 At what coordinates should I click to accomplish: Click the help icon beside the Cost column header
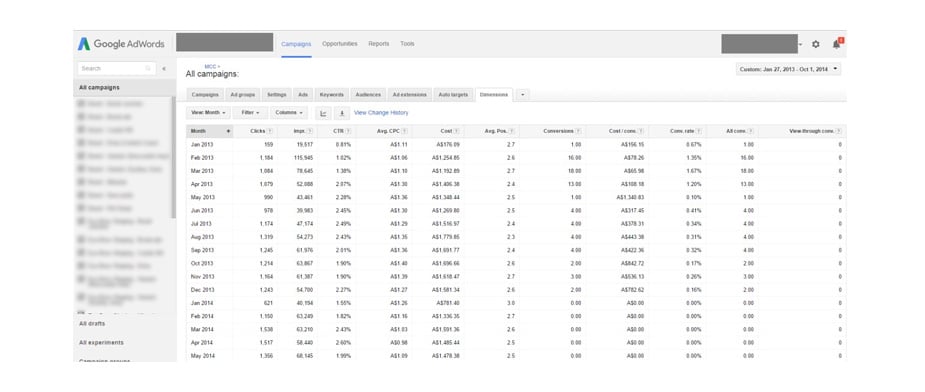tap(457, 131)
